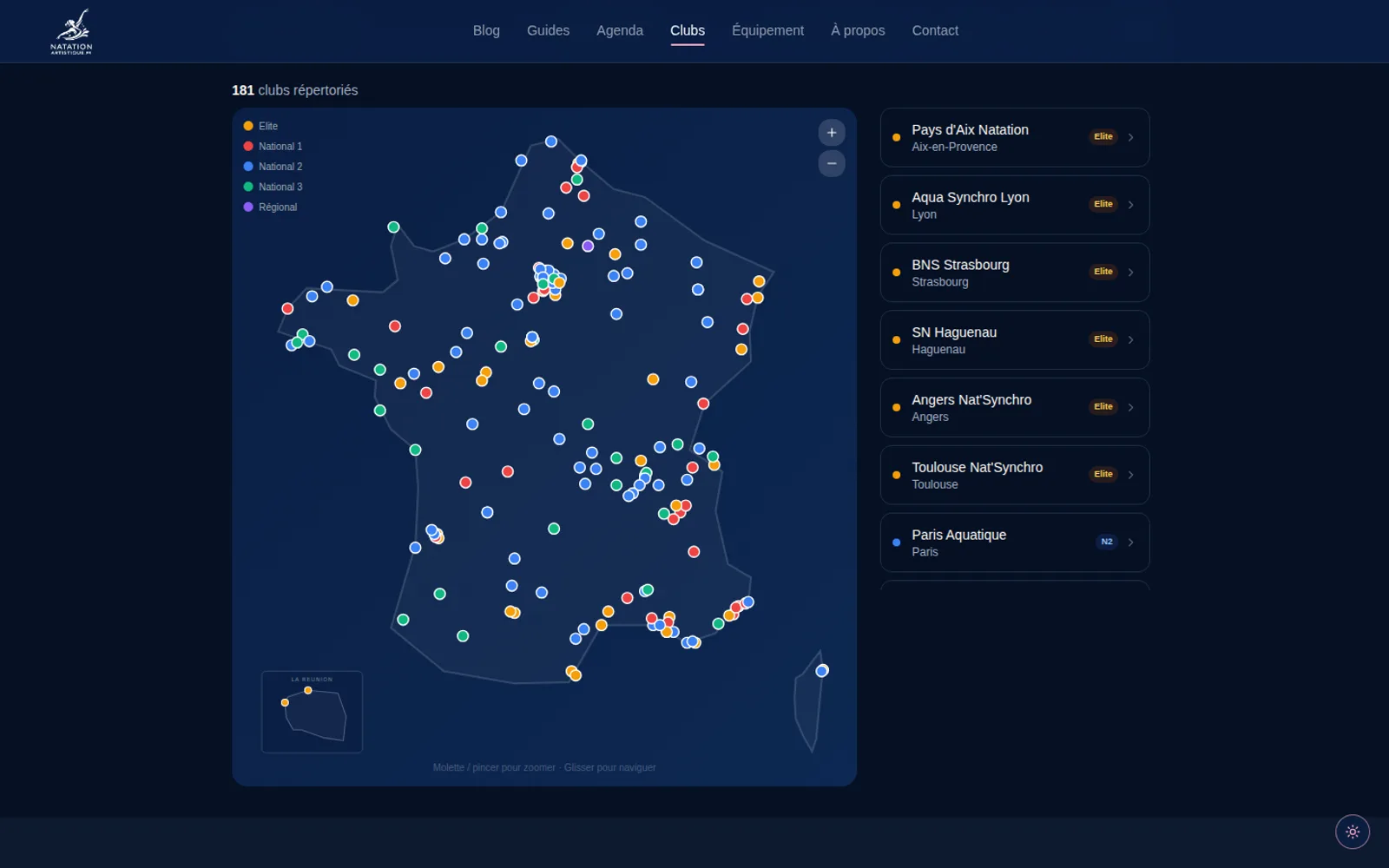Open the Guides menu item
The image size is (1389, 868).
pos(548,30)
